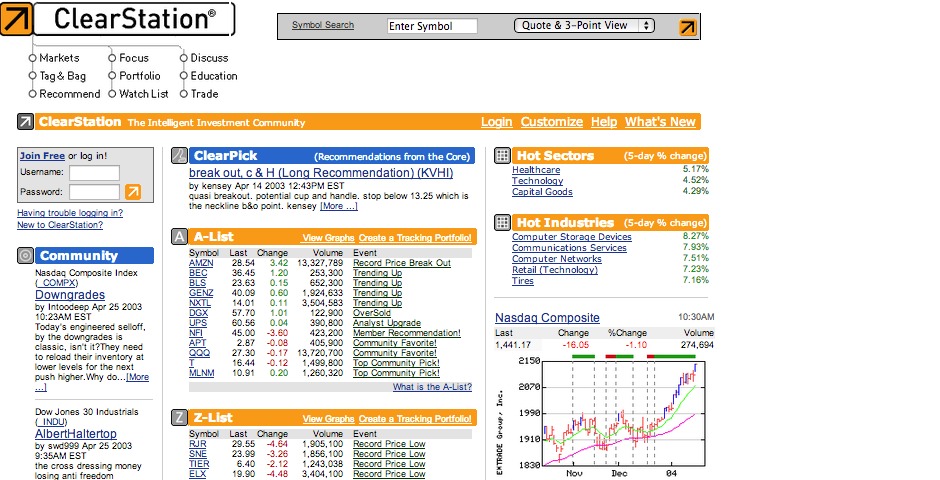Open the Computer Networks industry link

[x=556, y=259]
